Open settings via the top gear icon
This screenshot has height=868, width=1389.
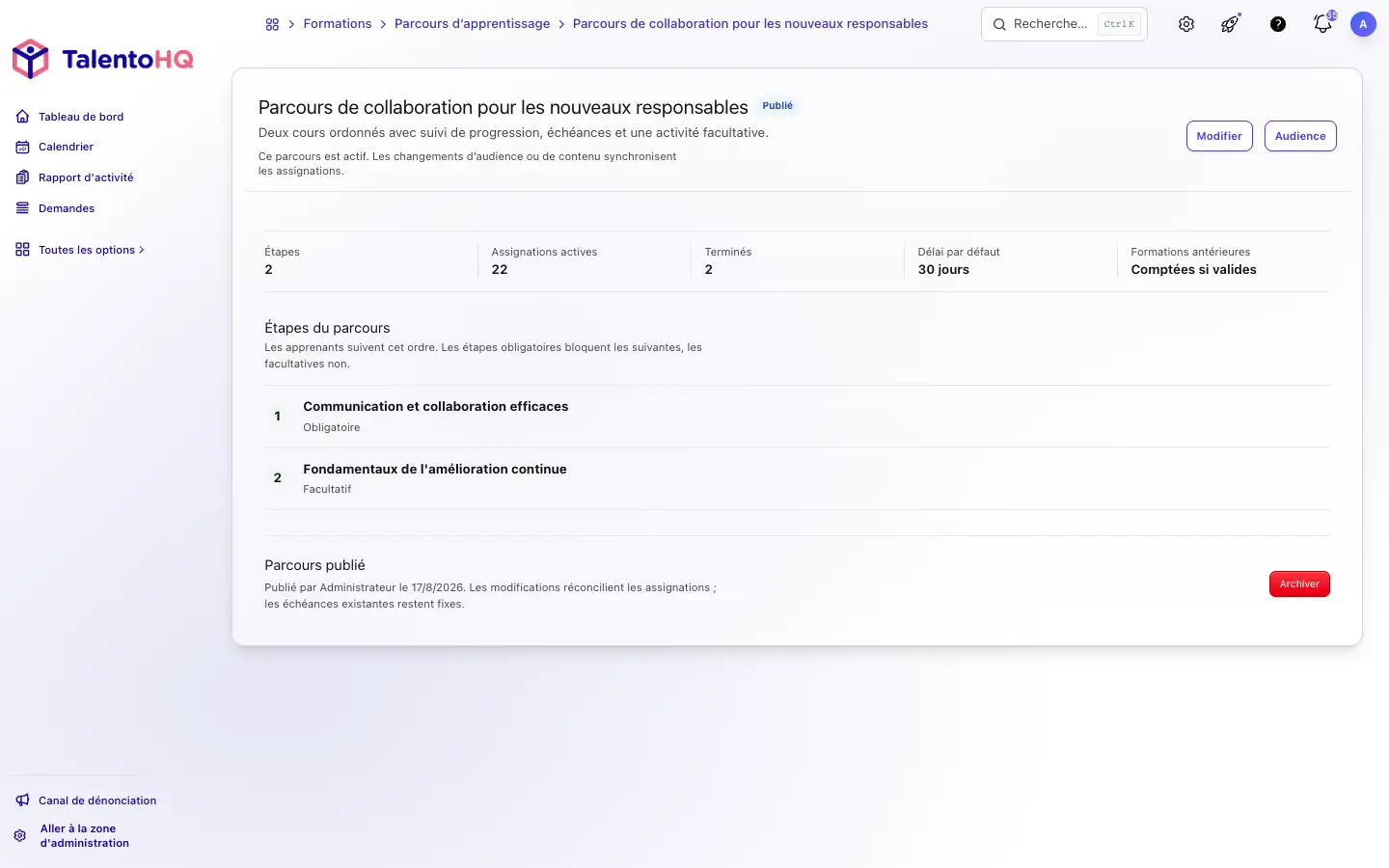(x=1186, y=24)
